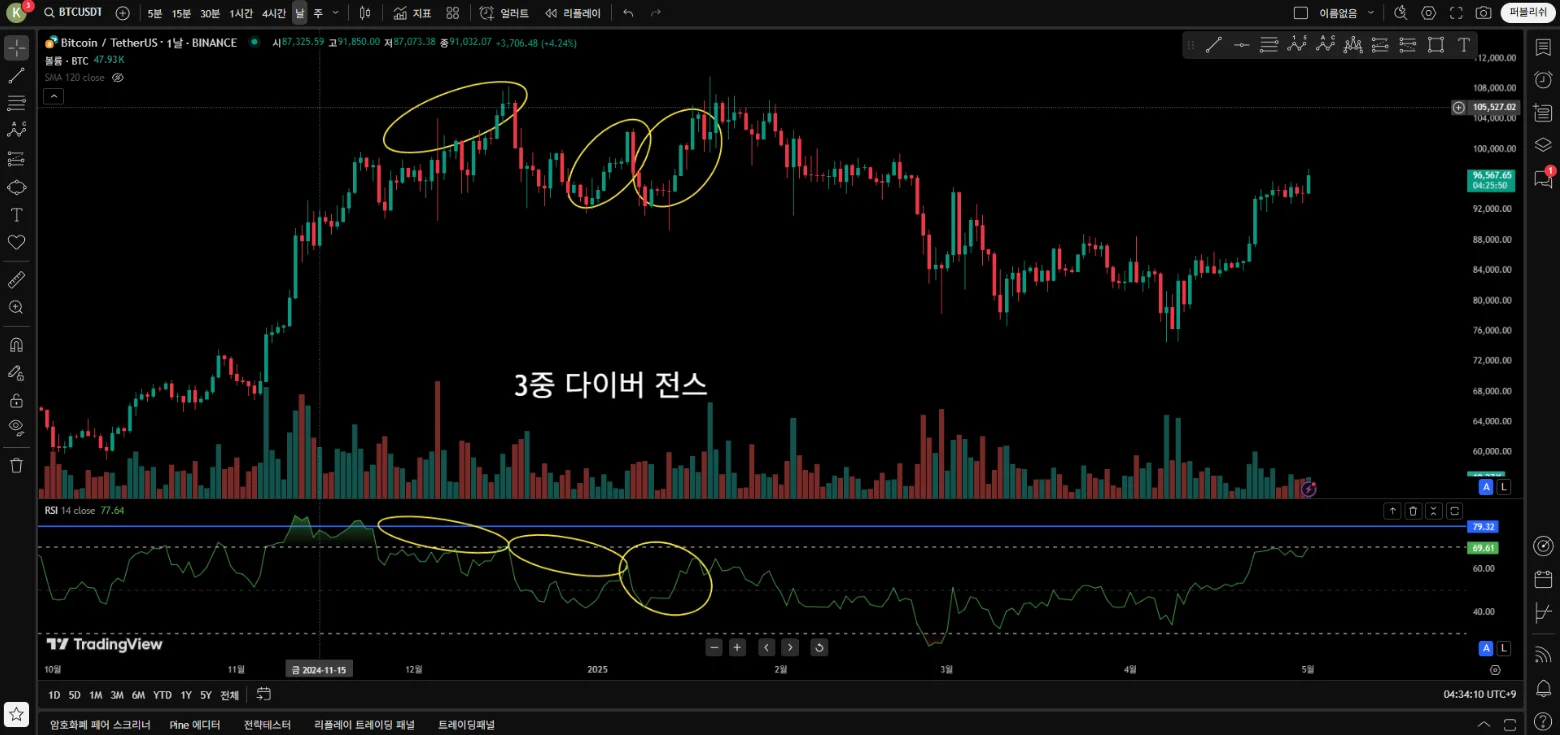
Task: Select the crosshair cursor tool
Action: [x=17, y=47]
